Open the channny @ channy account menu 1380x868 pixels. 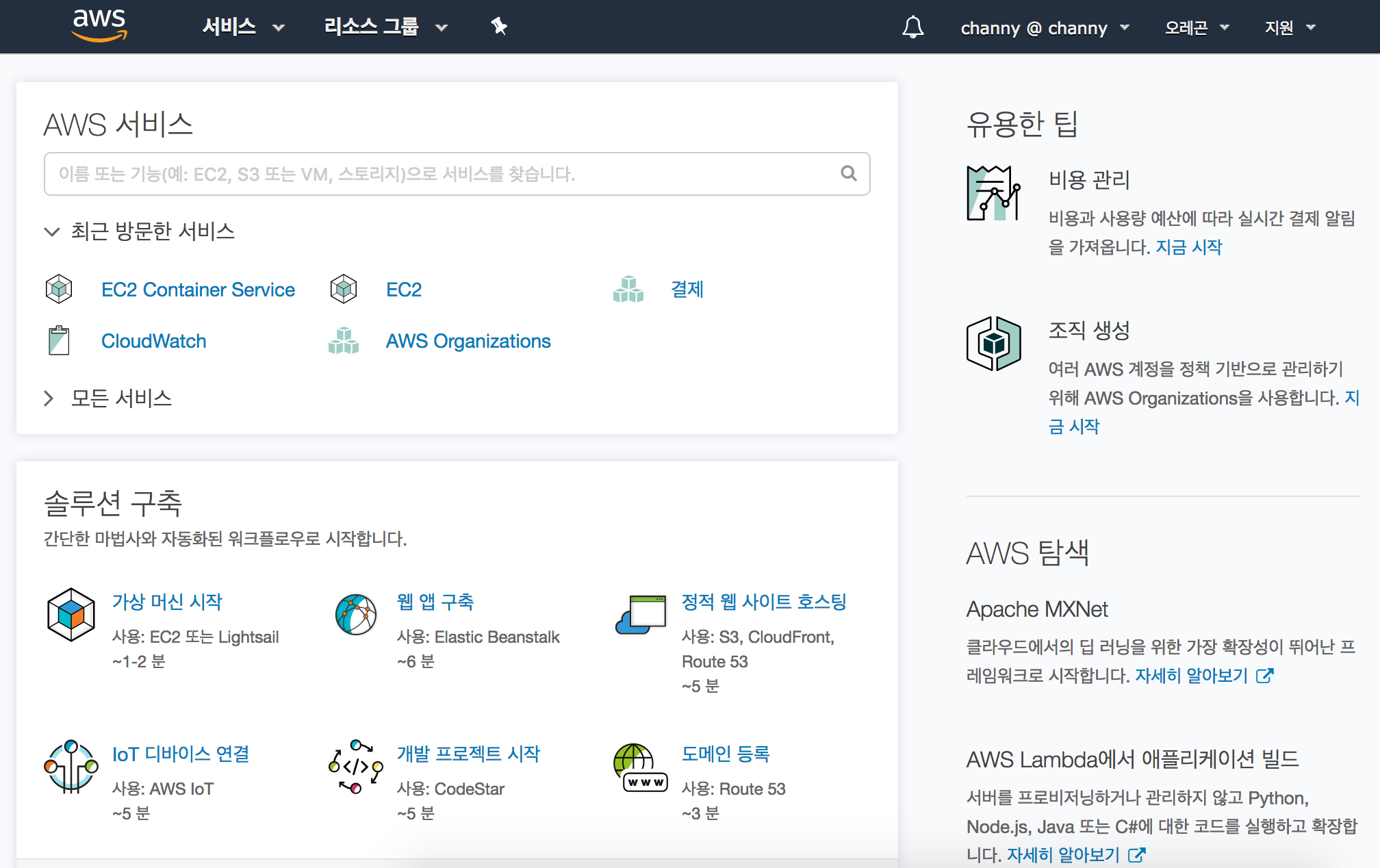point(1045,28)
